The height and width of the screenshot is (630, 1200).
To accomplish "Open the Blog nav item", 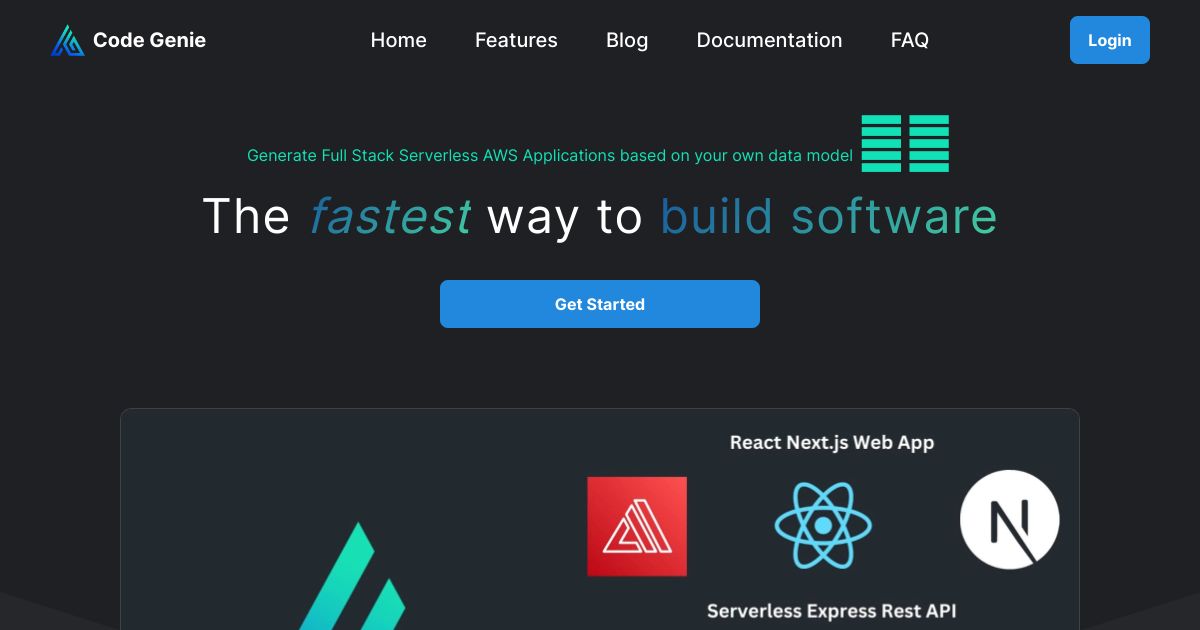I will (627, 40).
